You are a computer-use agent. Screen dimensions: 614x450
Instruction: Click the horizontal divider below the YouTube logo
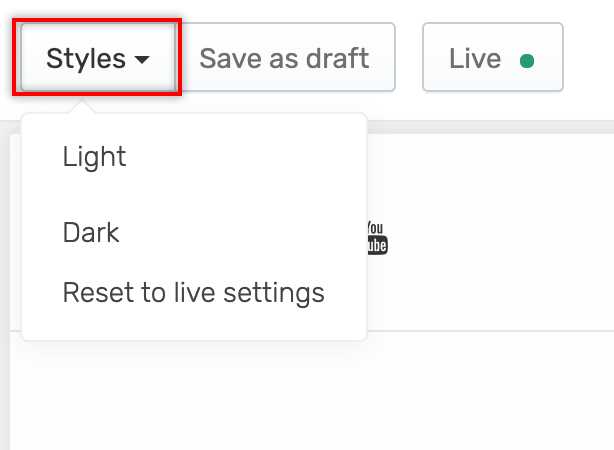click(x=489, y=331)
